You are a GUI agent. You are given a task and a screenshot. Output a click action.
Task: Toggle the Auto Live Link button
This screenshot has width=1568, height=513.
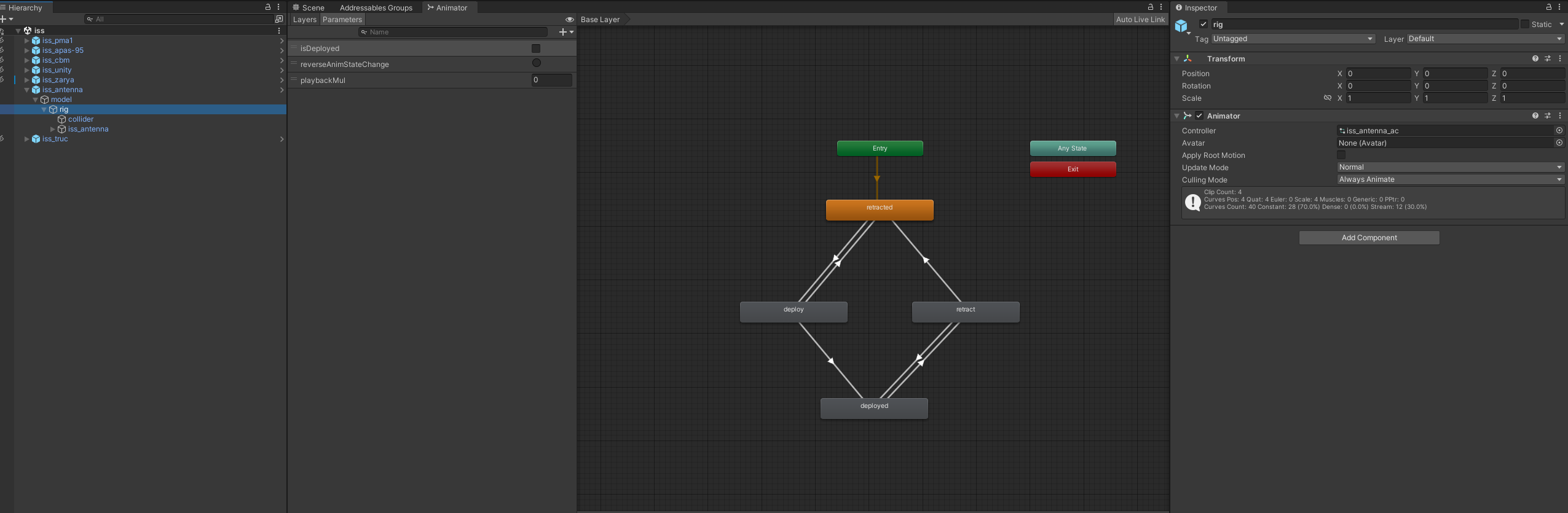point(1140,20)
